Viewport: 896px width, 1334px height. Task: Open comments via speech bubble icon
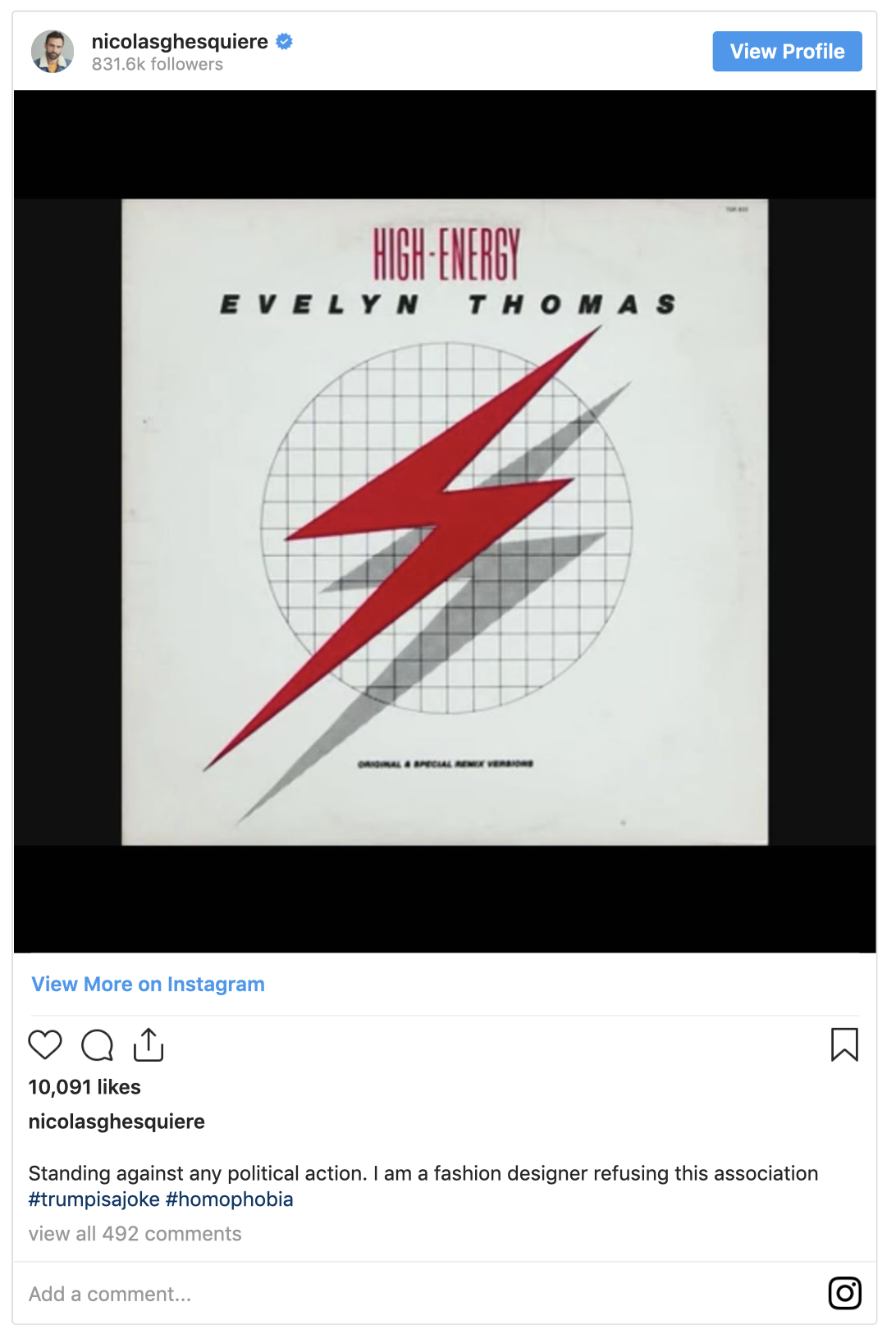pos(98,1045)
